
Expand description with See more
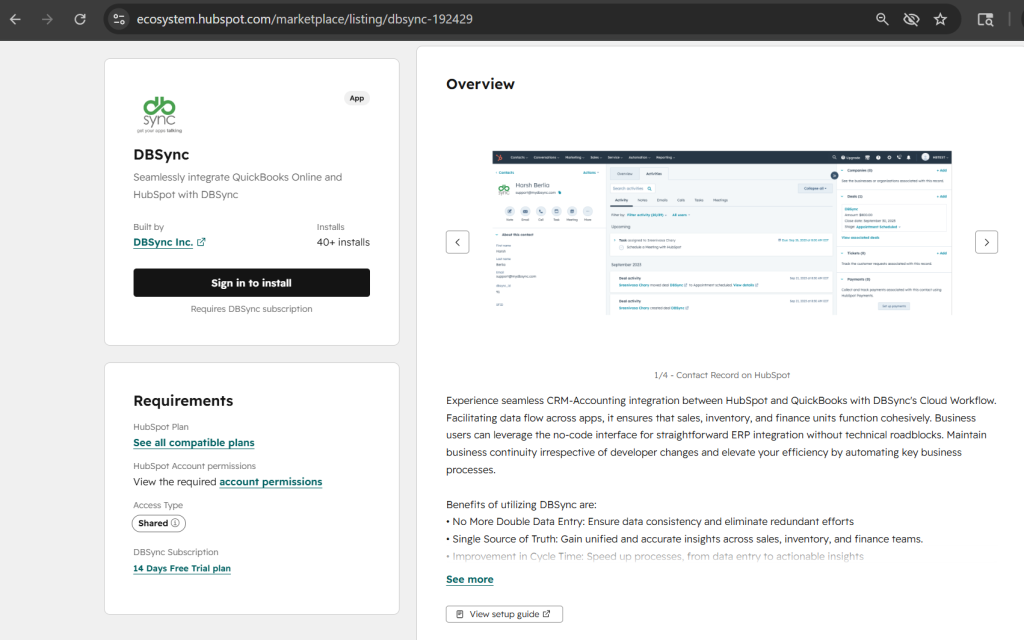coord(470,579)
